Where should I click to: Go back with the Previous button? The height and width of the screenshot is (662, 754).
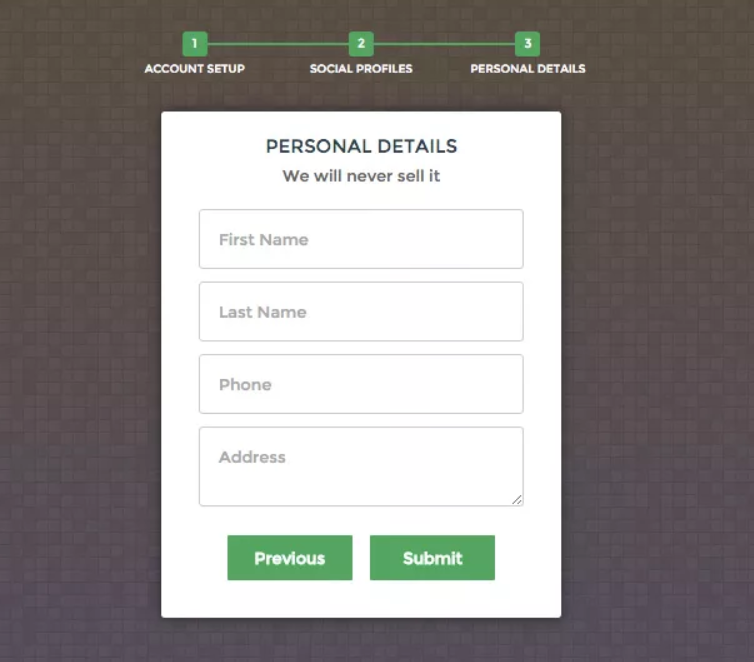290,558
